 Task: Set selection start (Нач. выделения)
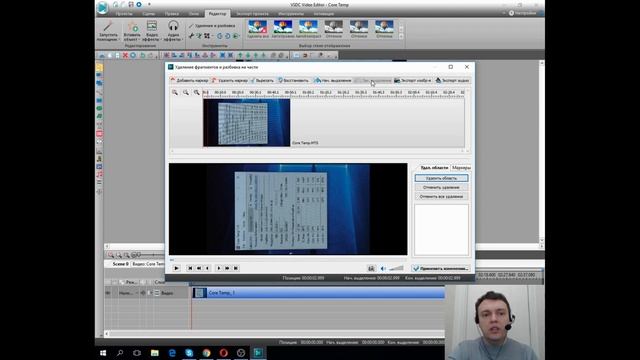click(x=333, y=80)
